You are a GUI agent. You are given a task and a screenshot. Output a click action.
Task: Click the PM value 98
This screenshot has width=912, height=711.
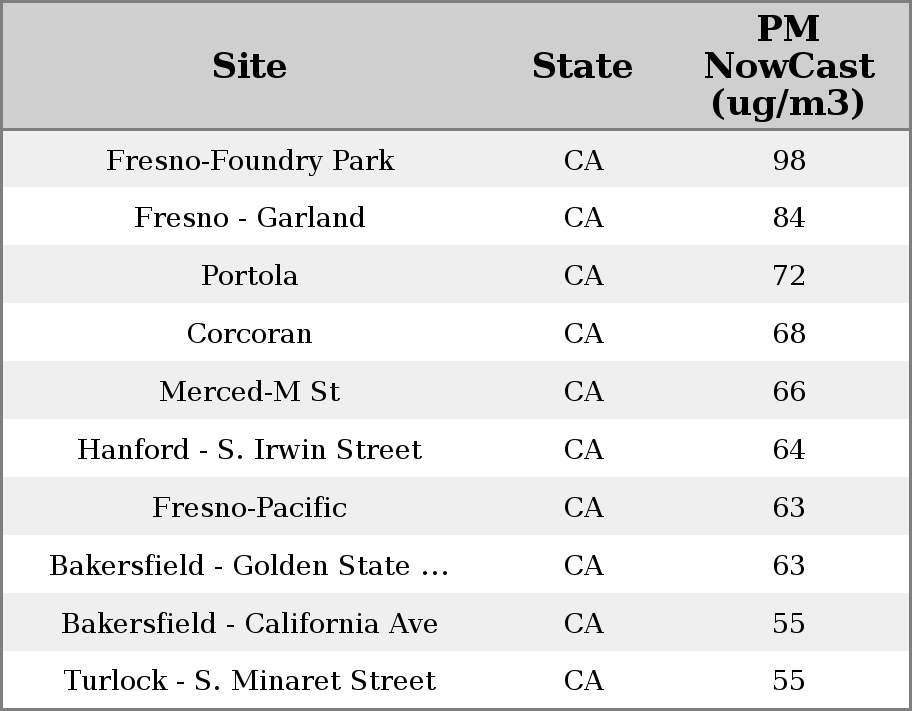[x=789, y=160]
